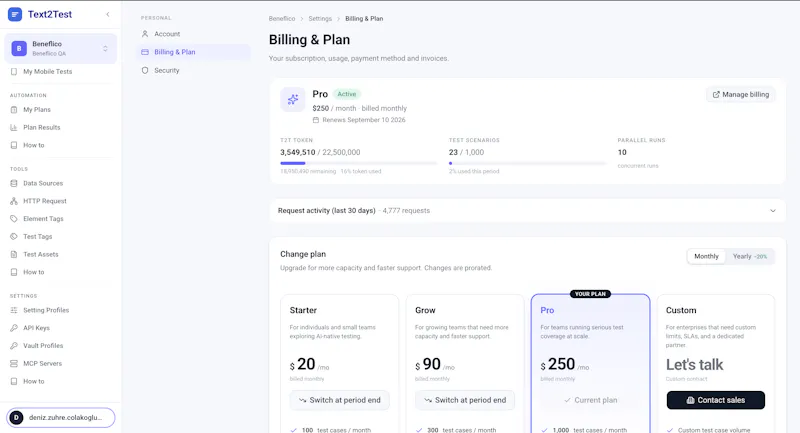
Task: Open the Beneflico workspace switcher
Action: tap(61, 48)
